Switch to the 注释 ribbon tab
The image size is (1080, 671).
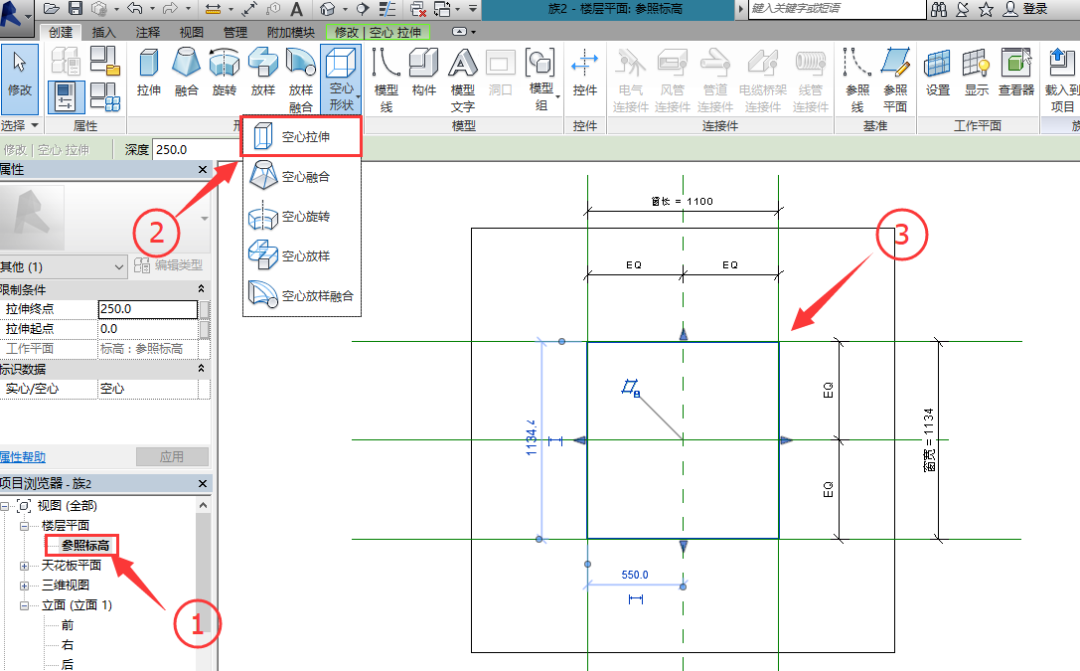pyautogui.click(x=147, y=32)
